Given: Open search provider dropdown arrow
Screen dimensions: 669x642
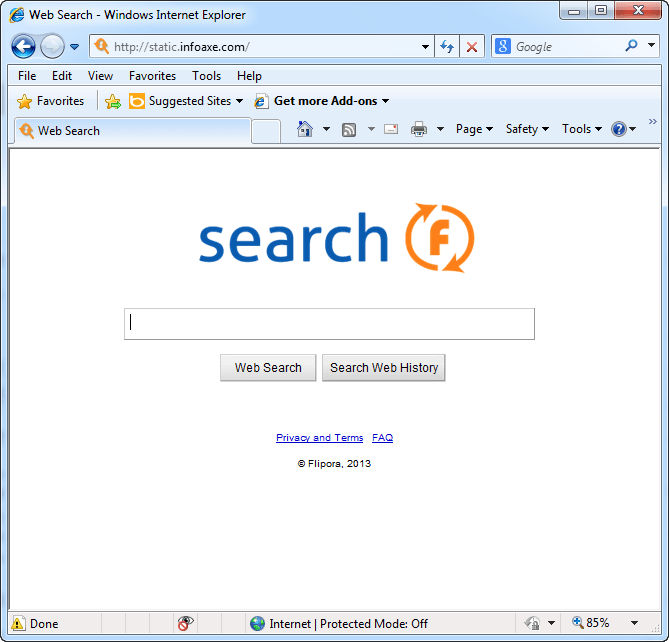Looking at the screenshot, I should coord(651,45).
